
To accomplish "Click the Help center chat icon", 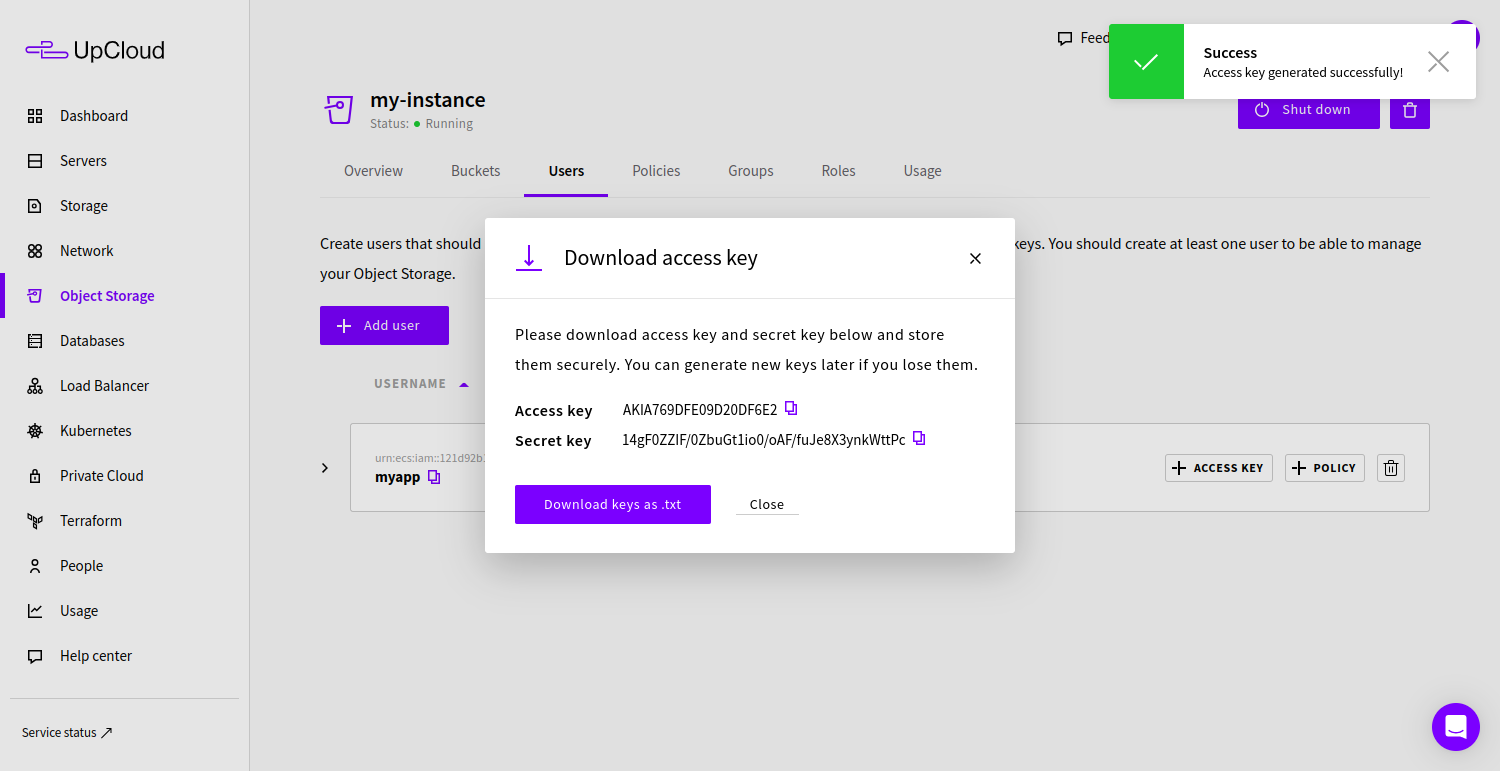I will (x=35, y=656).
